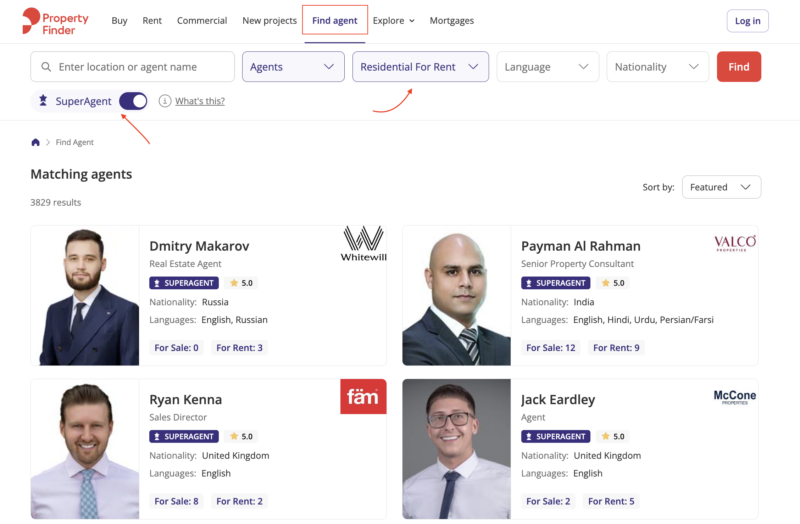Open the Agents dropdown
800x524 pixels.
pyautogui.click(x=293, y=67)
